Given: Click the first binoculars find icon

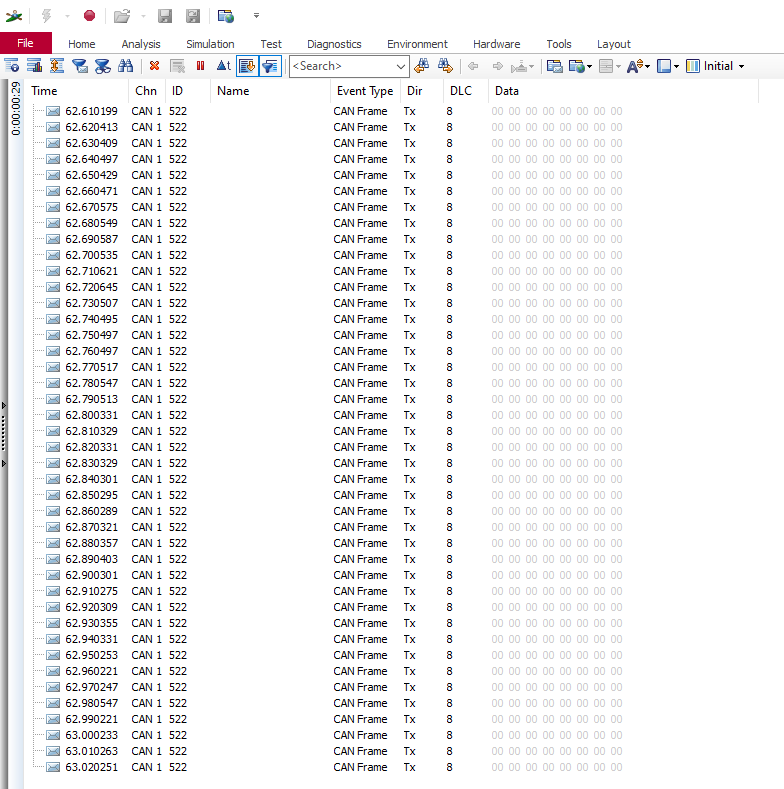Looking at the screenshot, I should 125,66.
